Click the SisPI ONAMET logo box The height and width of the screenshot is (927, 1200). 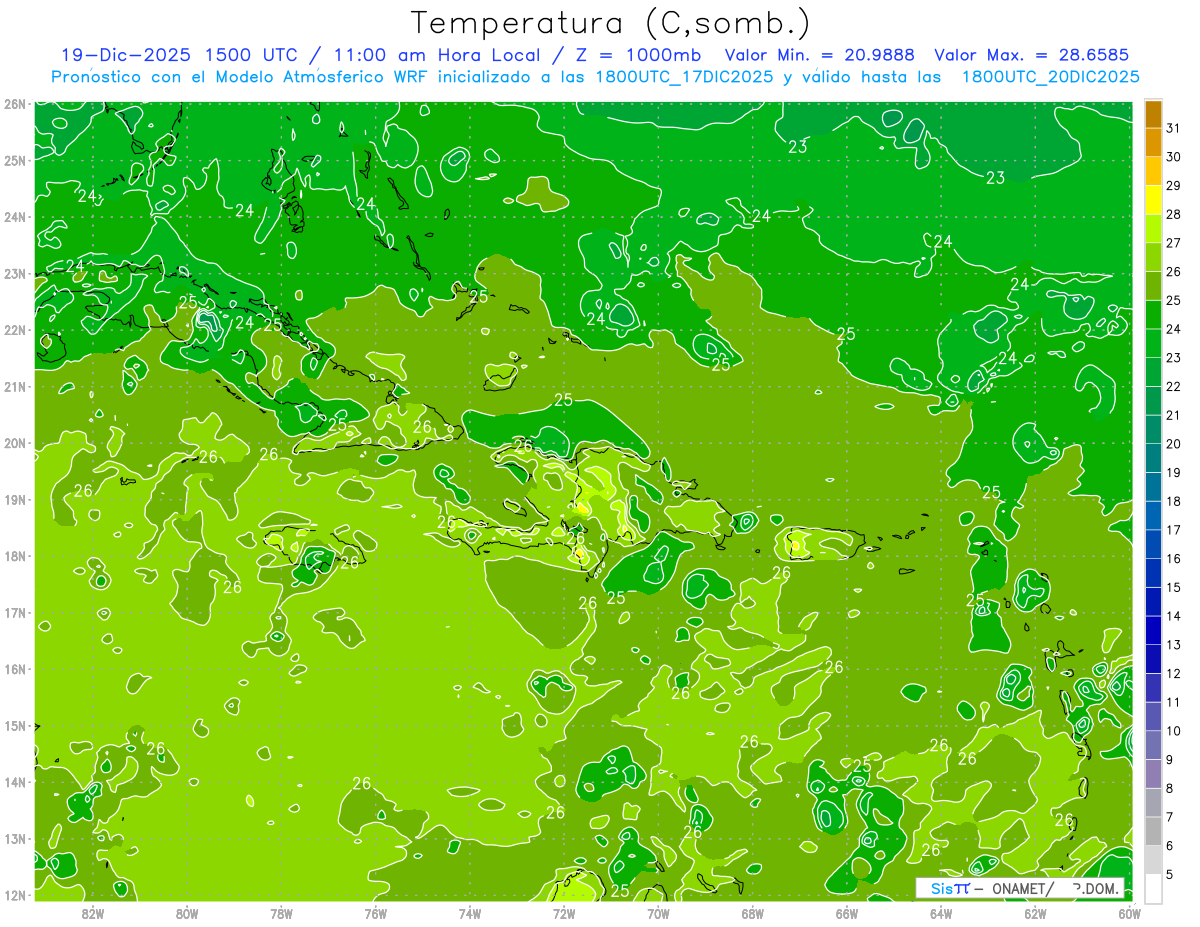1020,888
